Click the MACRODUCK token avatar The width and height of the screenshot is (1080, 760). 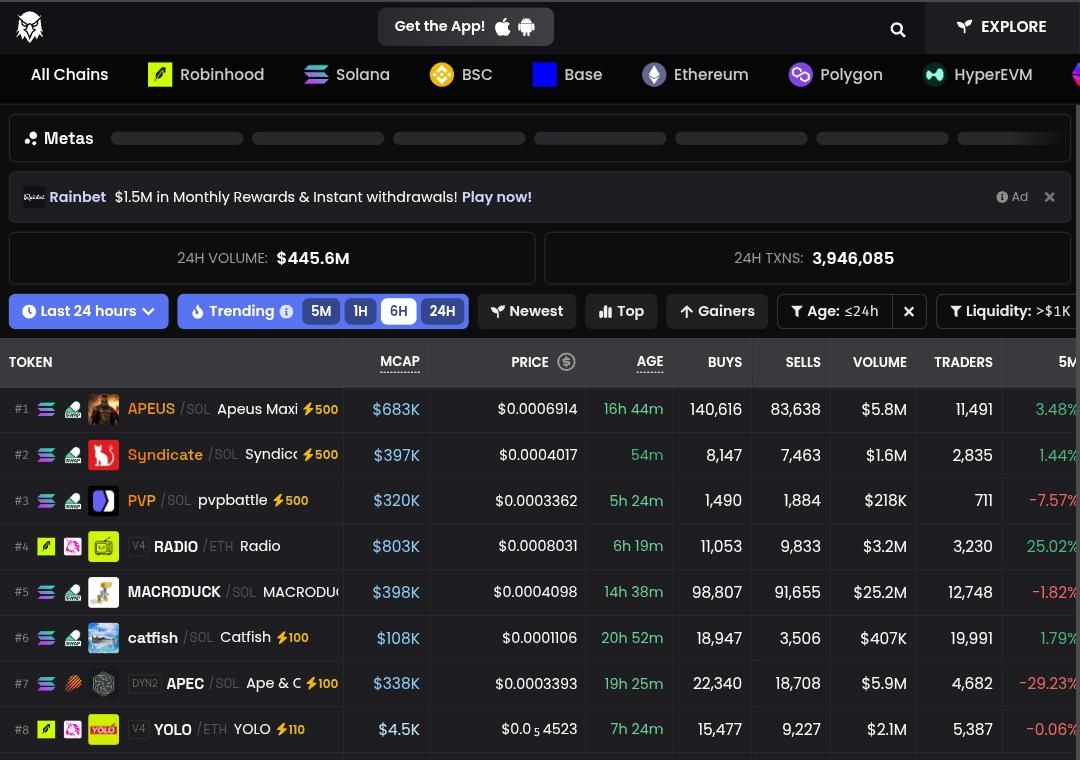pyautogui.click(x=103, y=592)
